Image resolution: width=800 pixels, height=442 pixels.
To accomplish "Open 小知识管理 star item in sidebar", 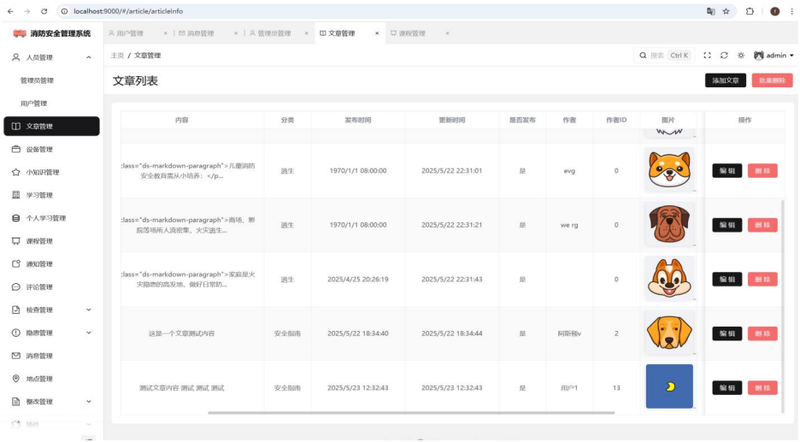I will pyautogui.click(x=42, y=172).
